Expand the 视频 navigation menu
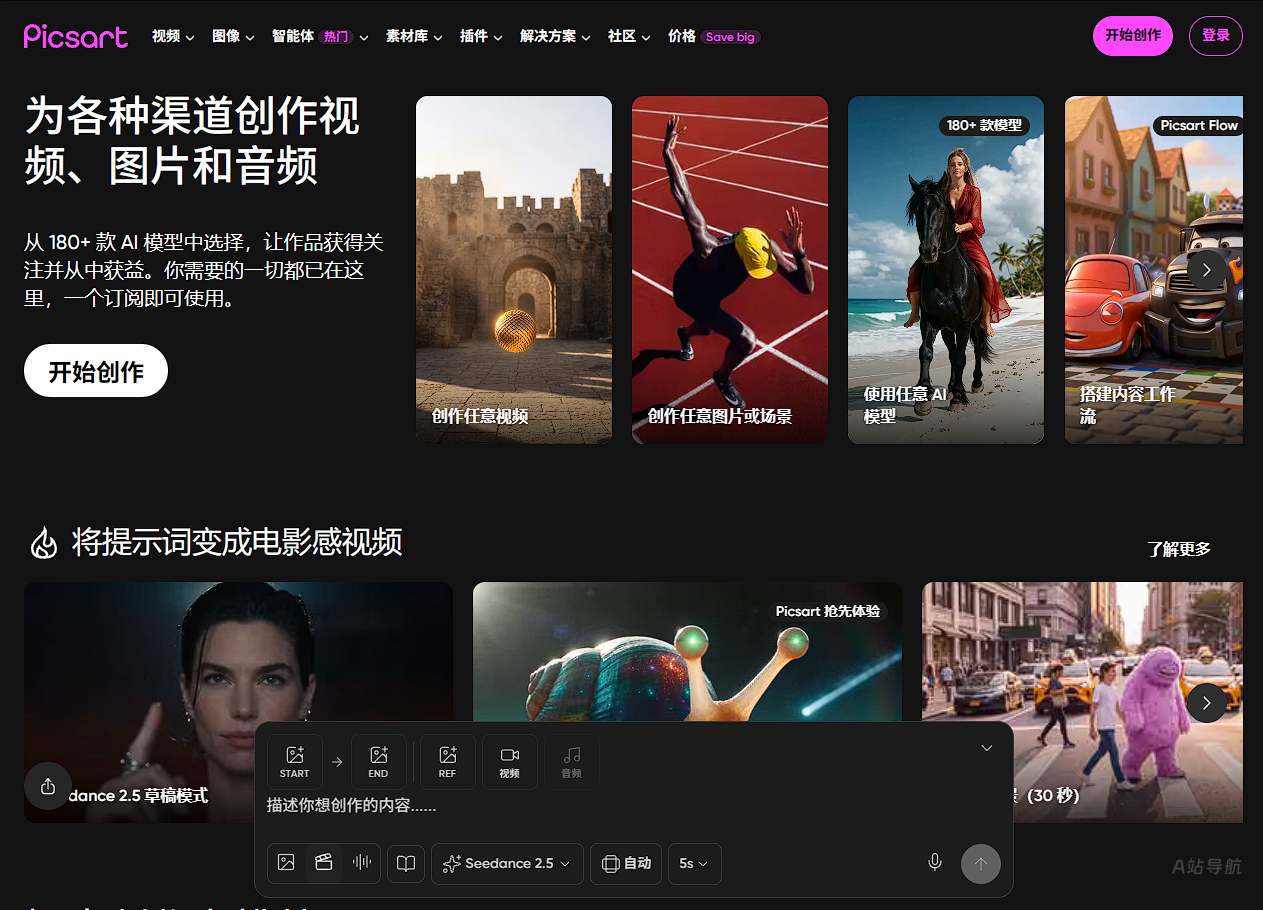1263x910 pixels. tap(173, 36)
